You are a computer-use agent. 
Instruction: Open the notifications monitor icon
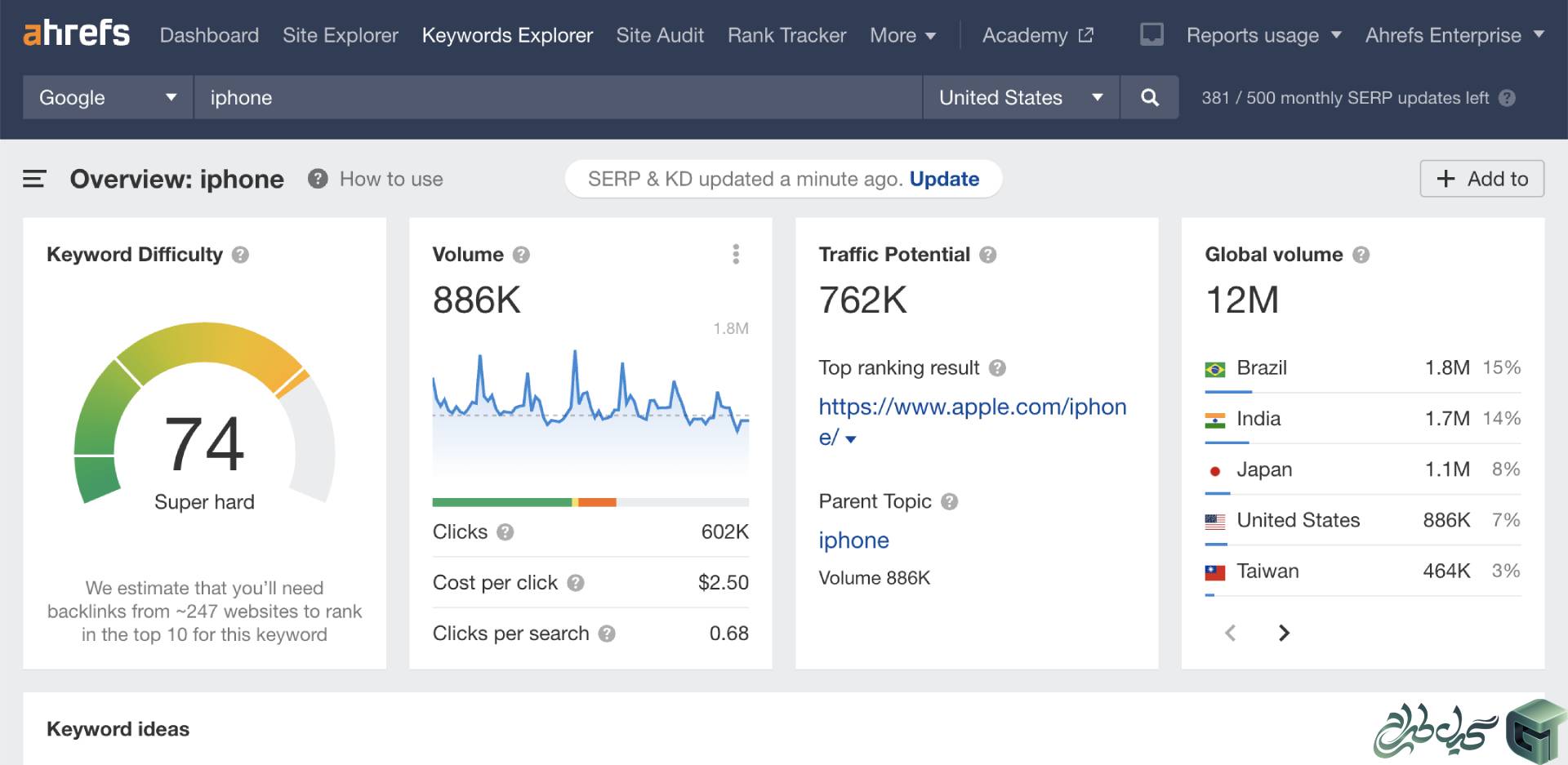click(x=1151, y=34)
